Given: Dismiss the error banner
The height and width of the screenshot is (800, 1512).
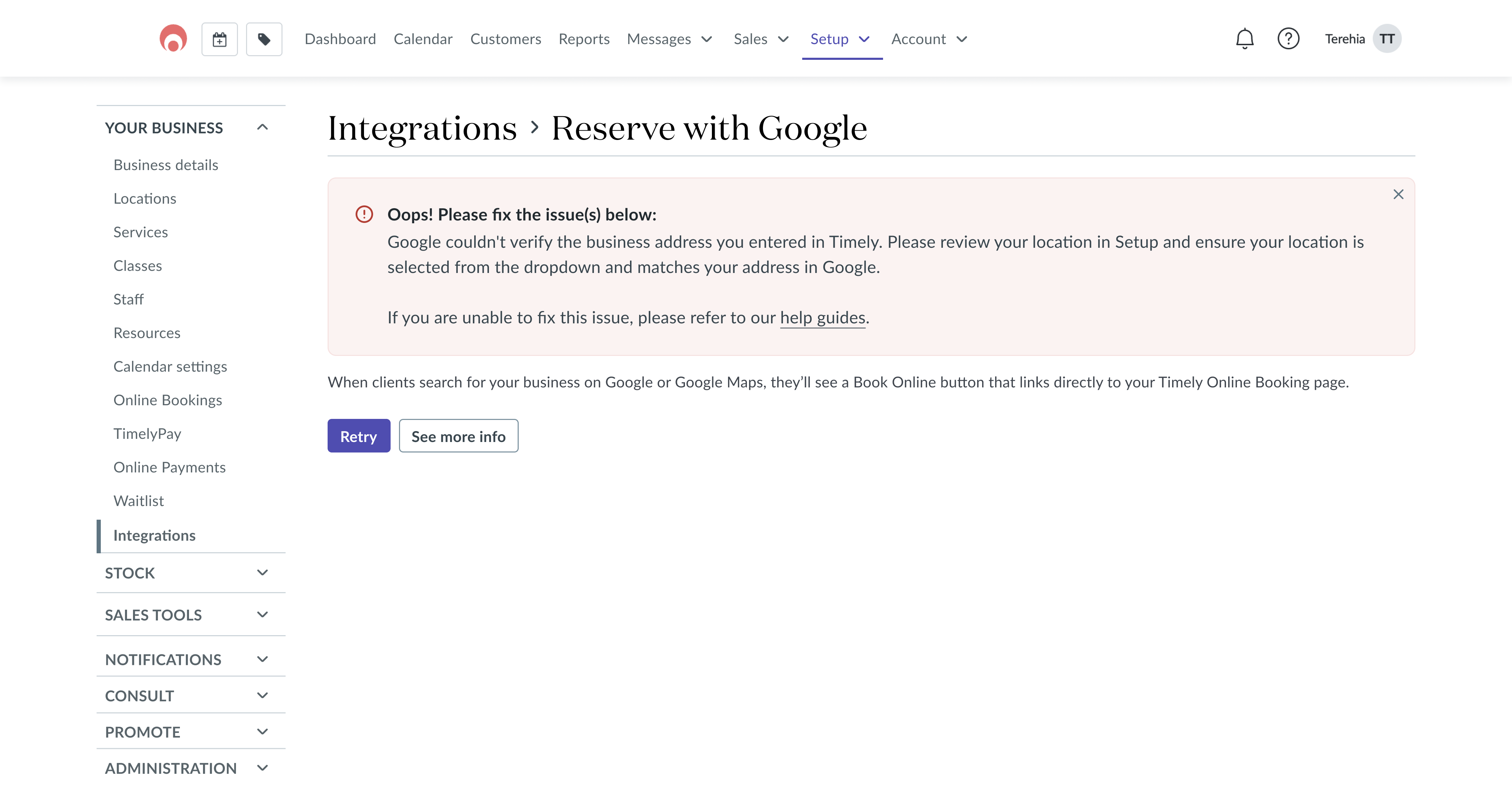Looking at the screenshot, I should pyautogui.click(x=1399, y=194).
